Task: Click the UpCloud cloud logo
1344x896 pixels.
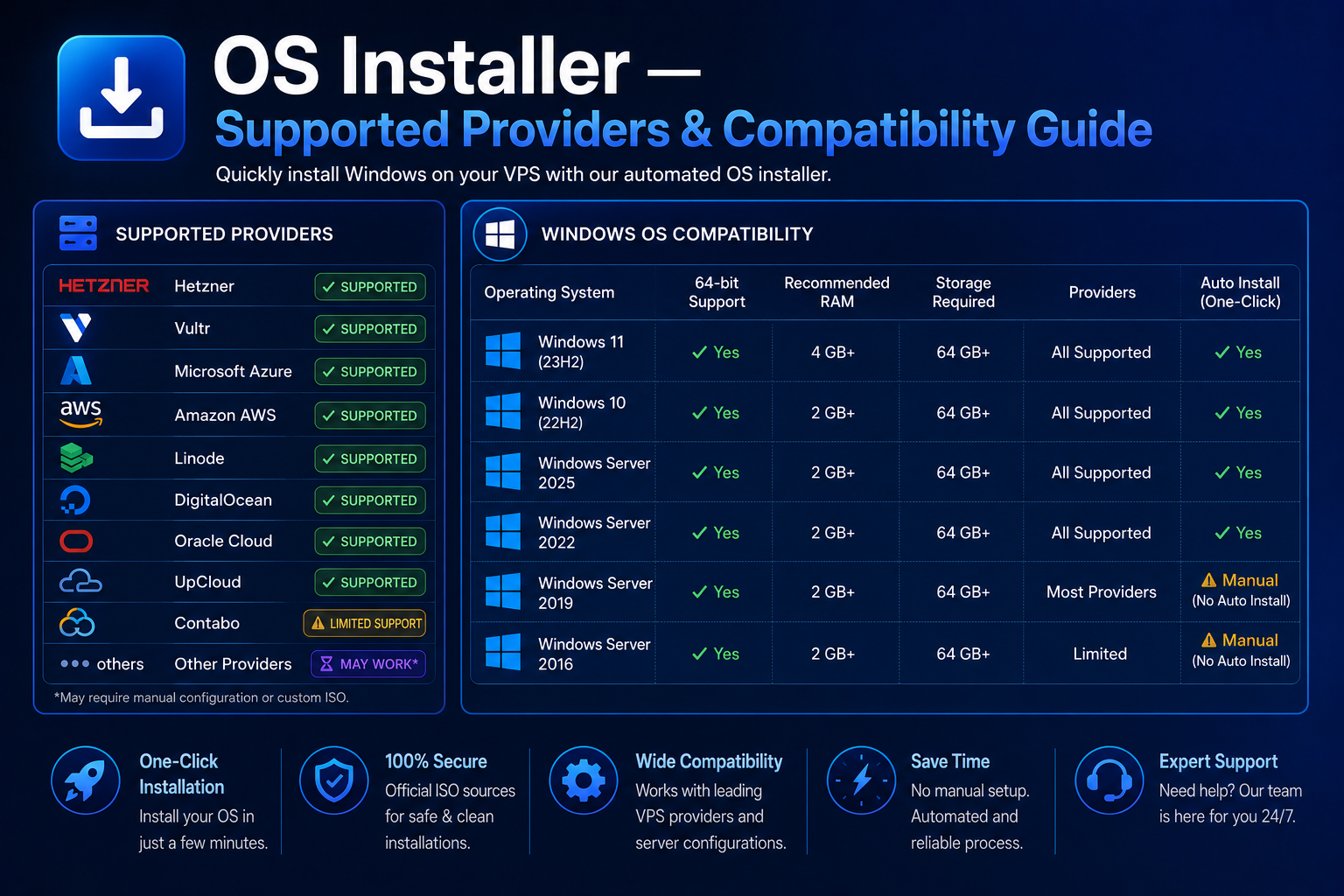Action: 80,582
